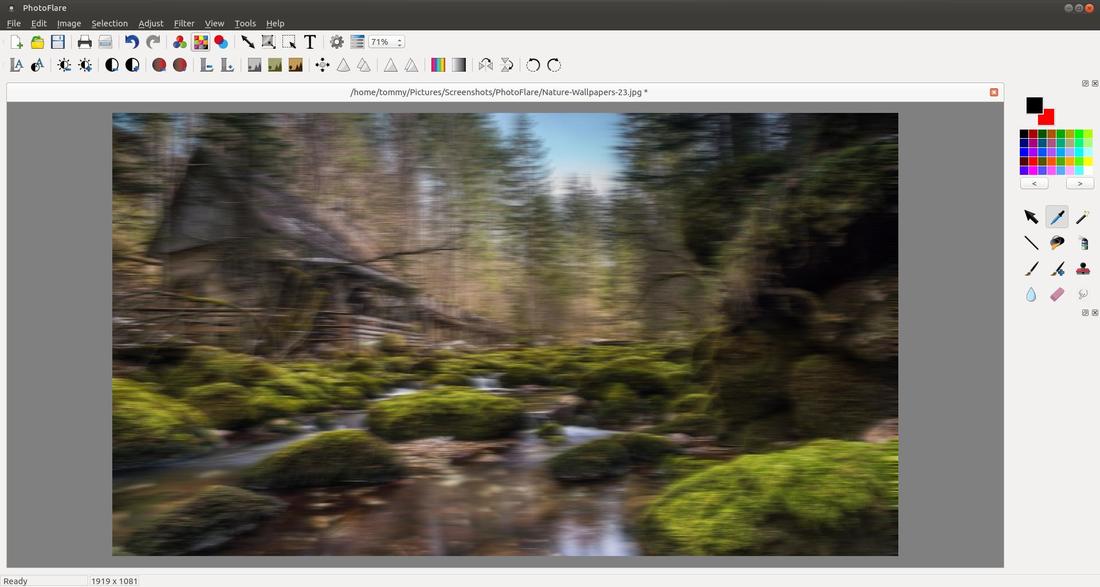The width and height of the screenshot is (1100, 587).
Task: Open preferences with the gear icon
Action: pos(337,42)
